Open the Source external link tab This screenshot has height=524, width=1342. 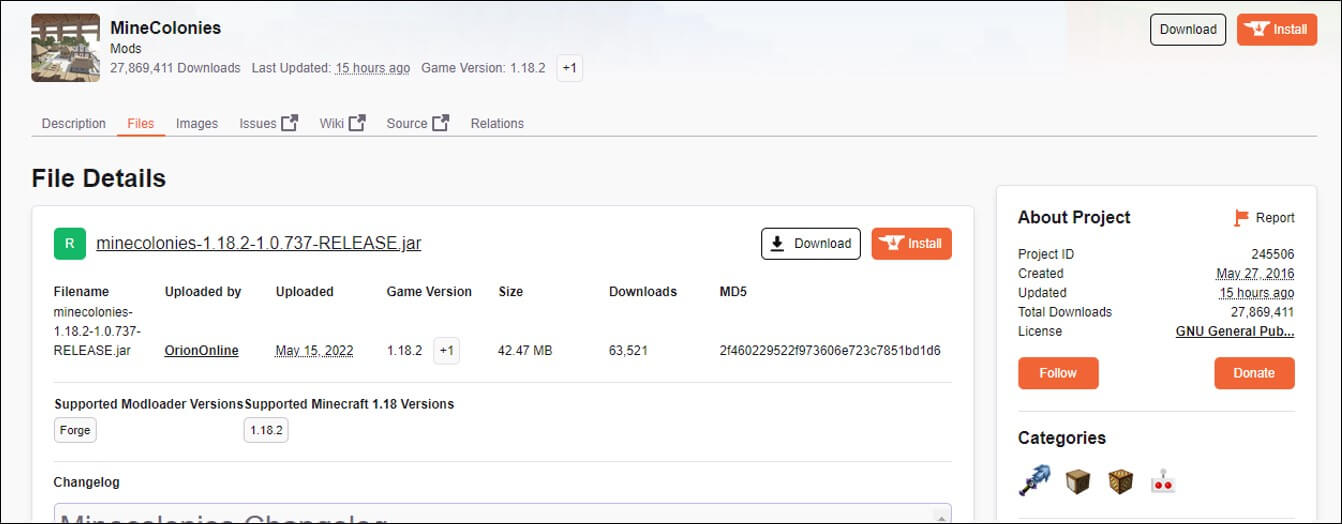(417, 123)
